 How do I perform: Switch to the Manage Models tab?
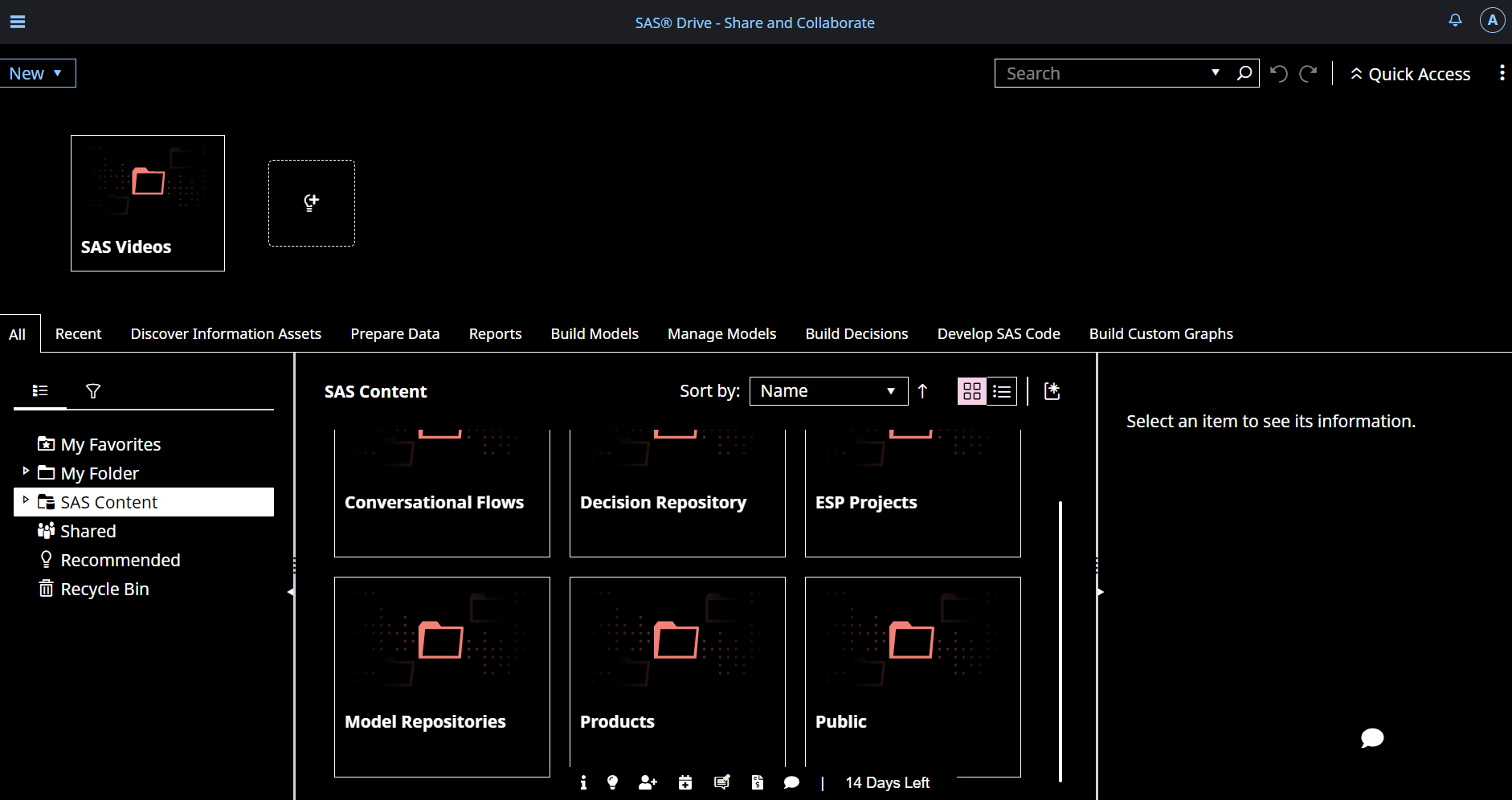[x=721, y=334]
